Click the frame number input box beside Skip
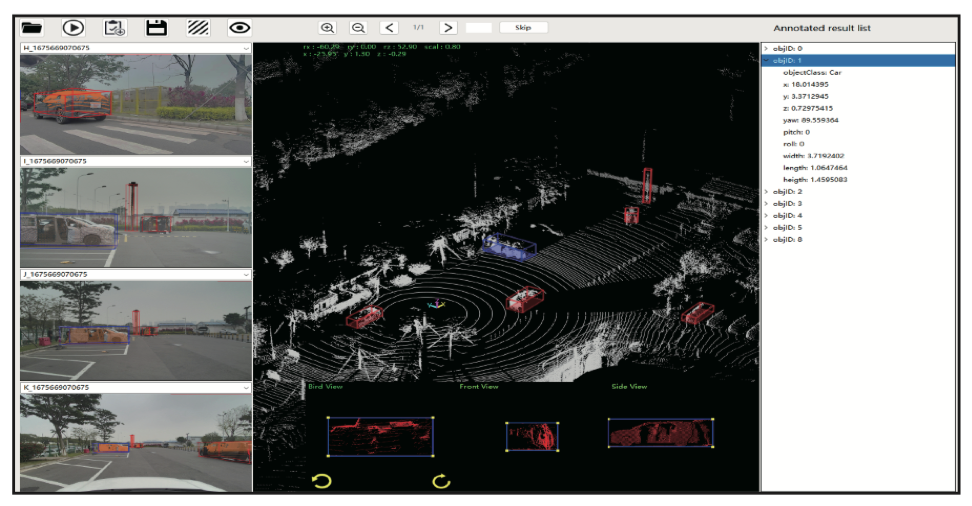 coord(479,27)
